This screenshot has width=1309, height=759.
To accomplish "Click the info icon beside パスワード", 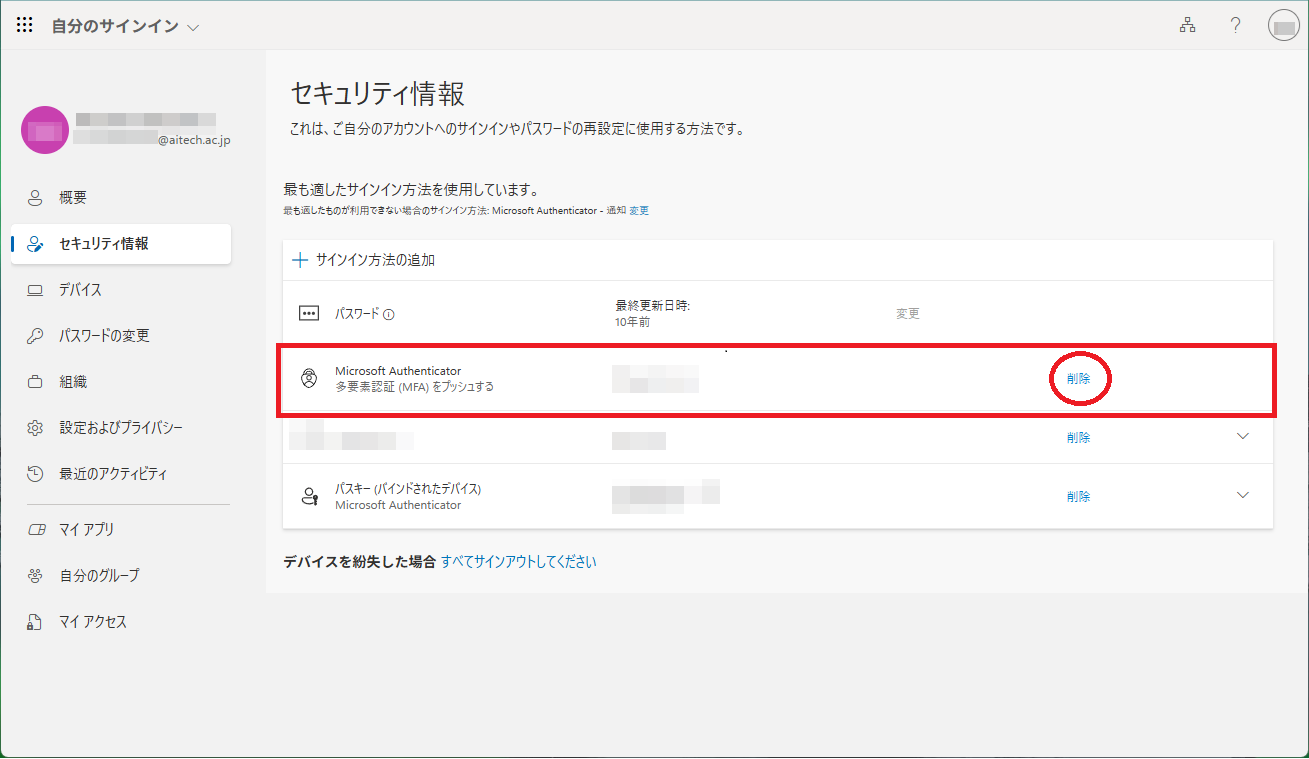I will 389,312.
